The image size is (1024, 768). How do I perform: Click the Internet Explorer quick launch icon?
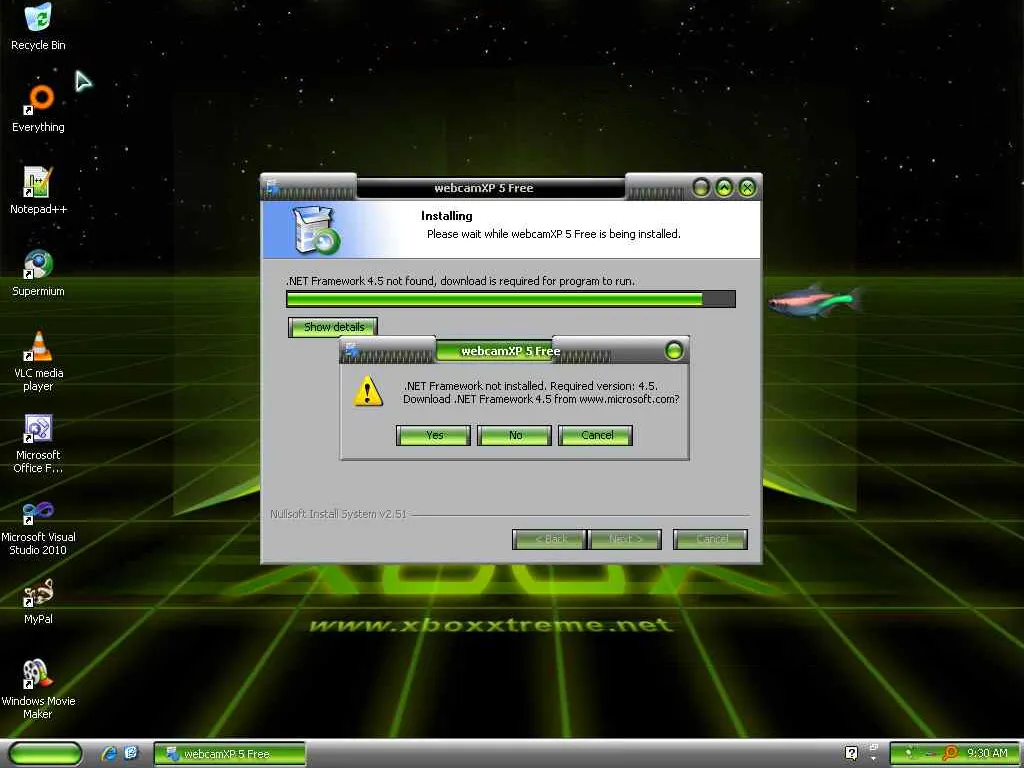pyautogui.click(x=109, y=753)
